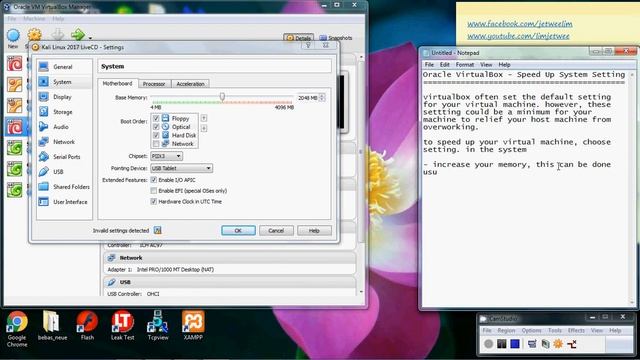Click Discard down-arrow toolbar icon

[58, 35]
